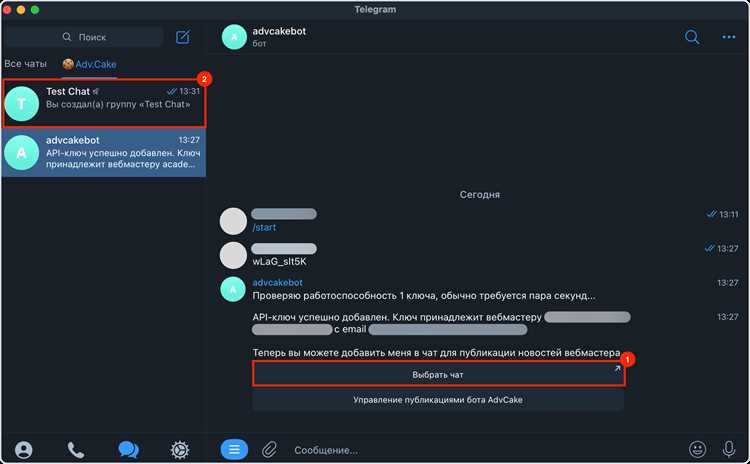Select the Все чаты folder tab
750x464 pixels.
coord(25,64)
